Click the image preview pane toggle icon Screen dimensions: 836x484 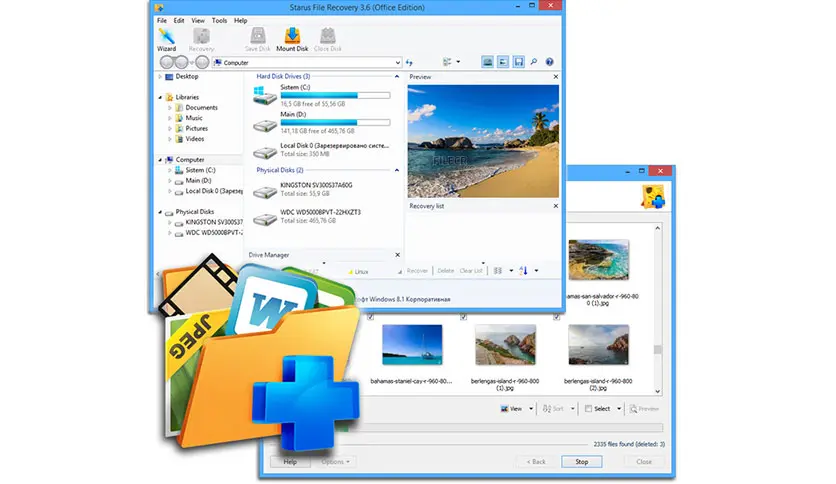tap(487, 62)
